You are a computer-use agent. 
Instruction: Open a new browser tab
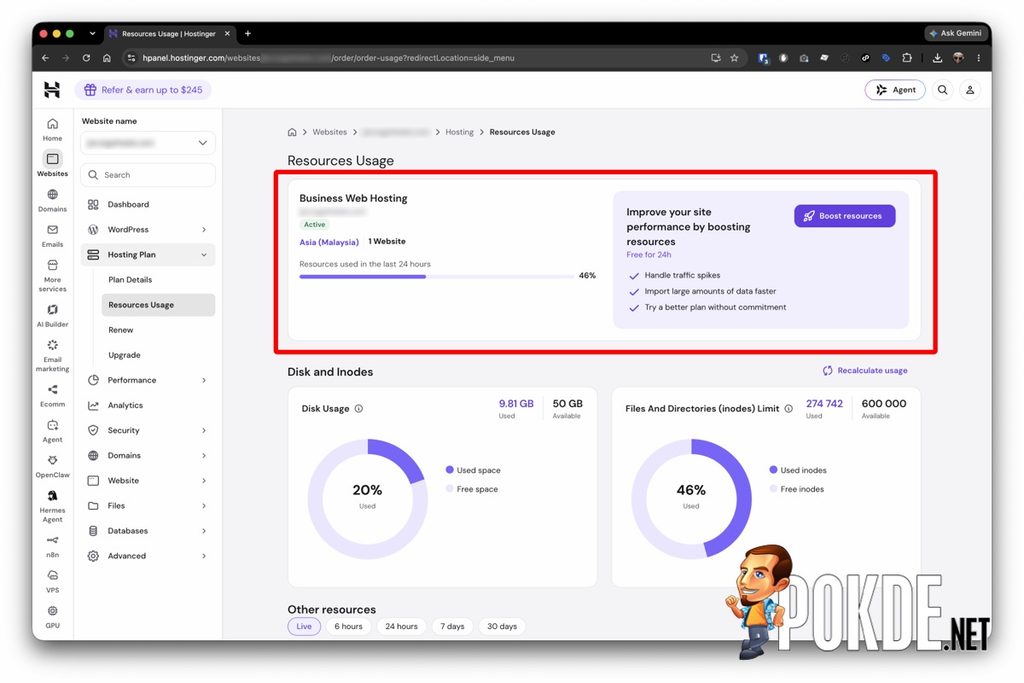point(248,33)
